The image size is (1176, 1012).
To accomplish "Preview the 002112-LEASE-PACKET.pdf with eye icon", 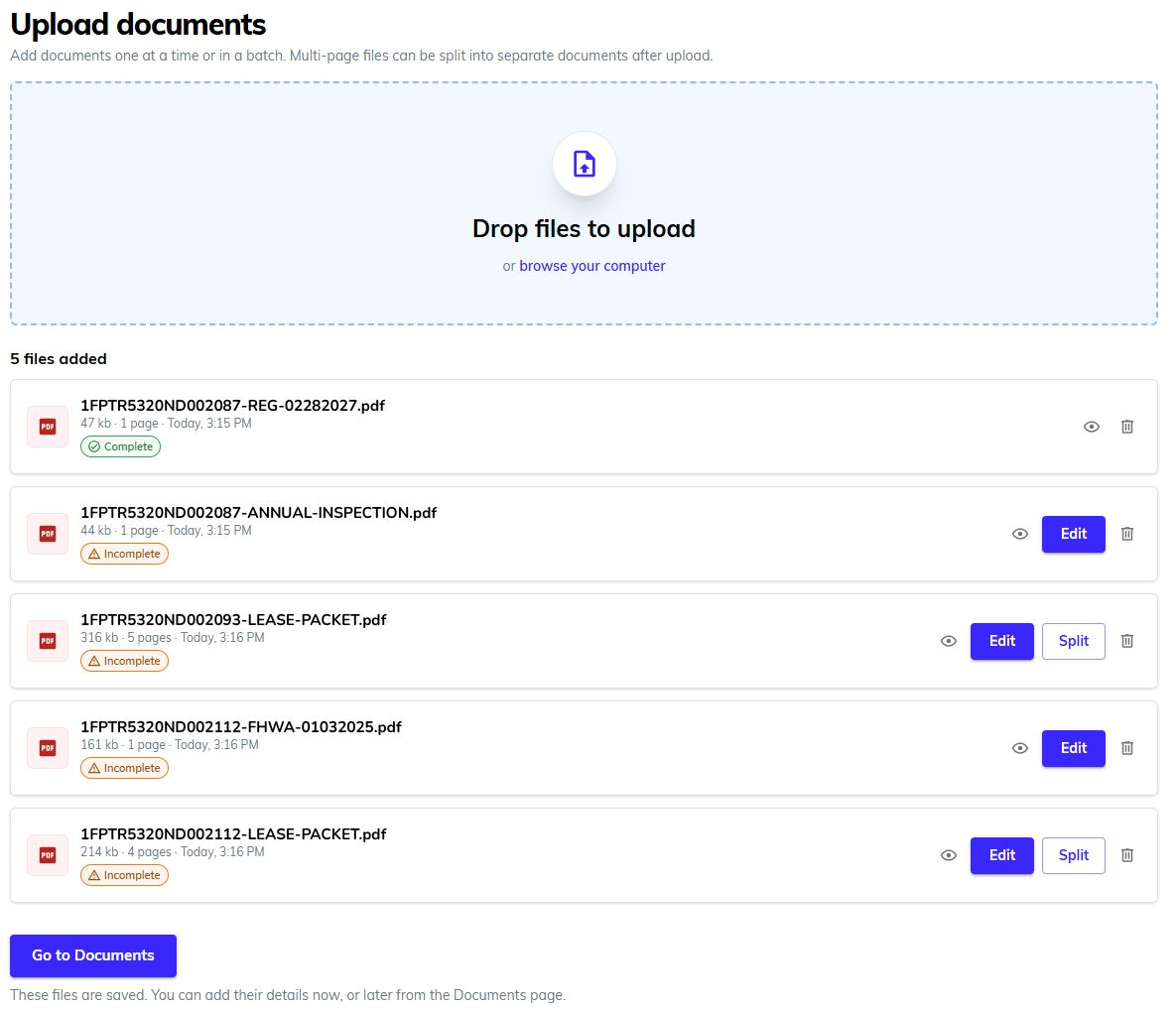I will click(948, 855).
